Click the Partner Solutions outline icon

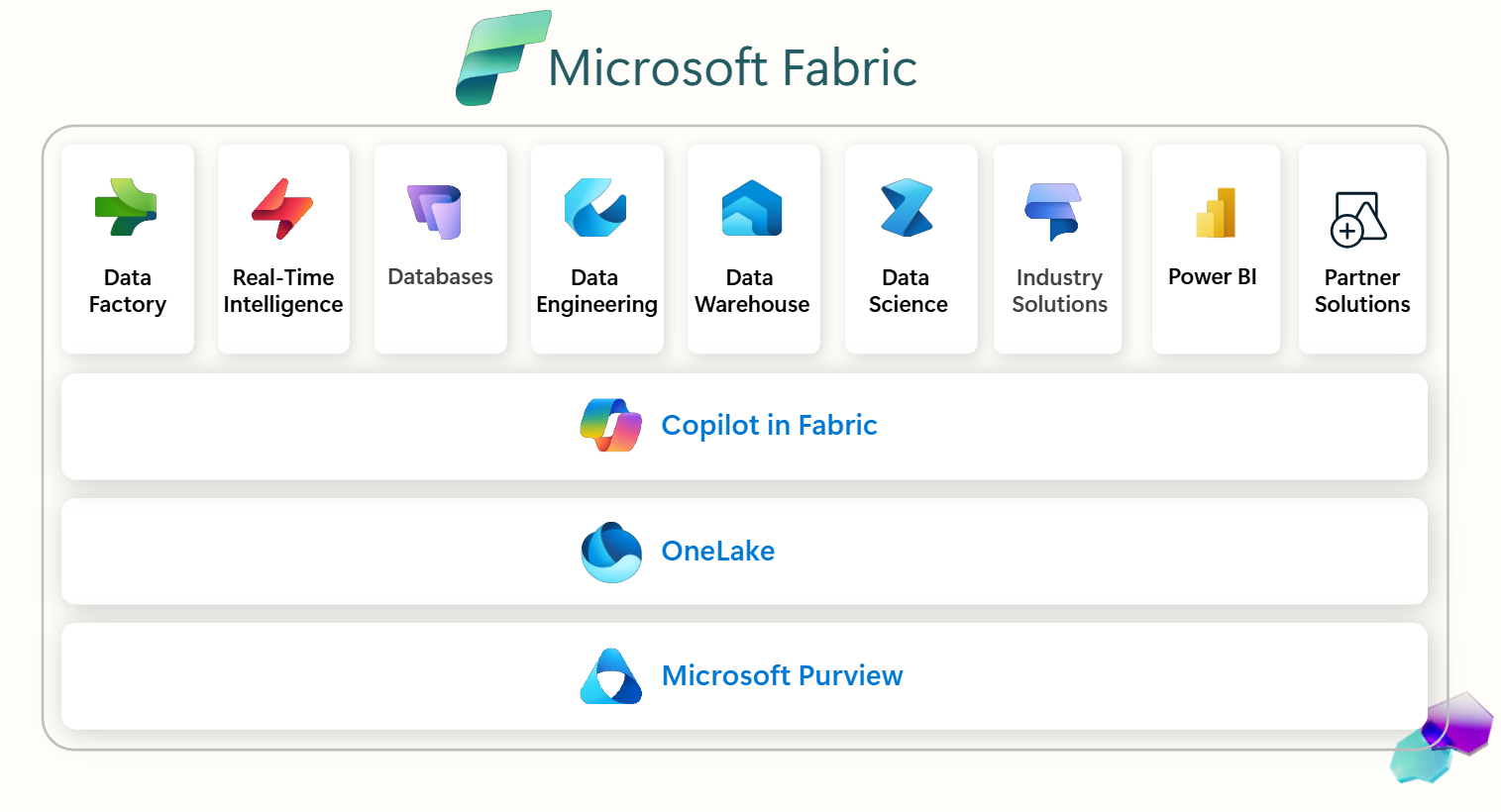click(x=1357, y=219)
